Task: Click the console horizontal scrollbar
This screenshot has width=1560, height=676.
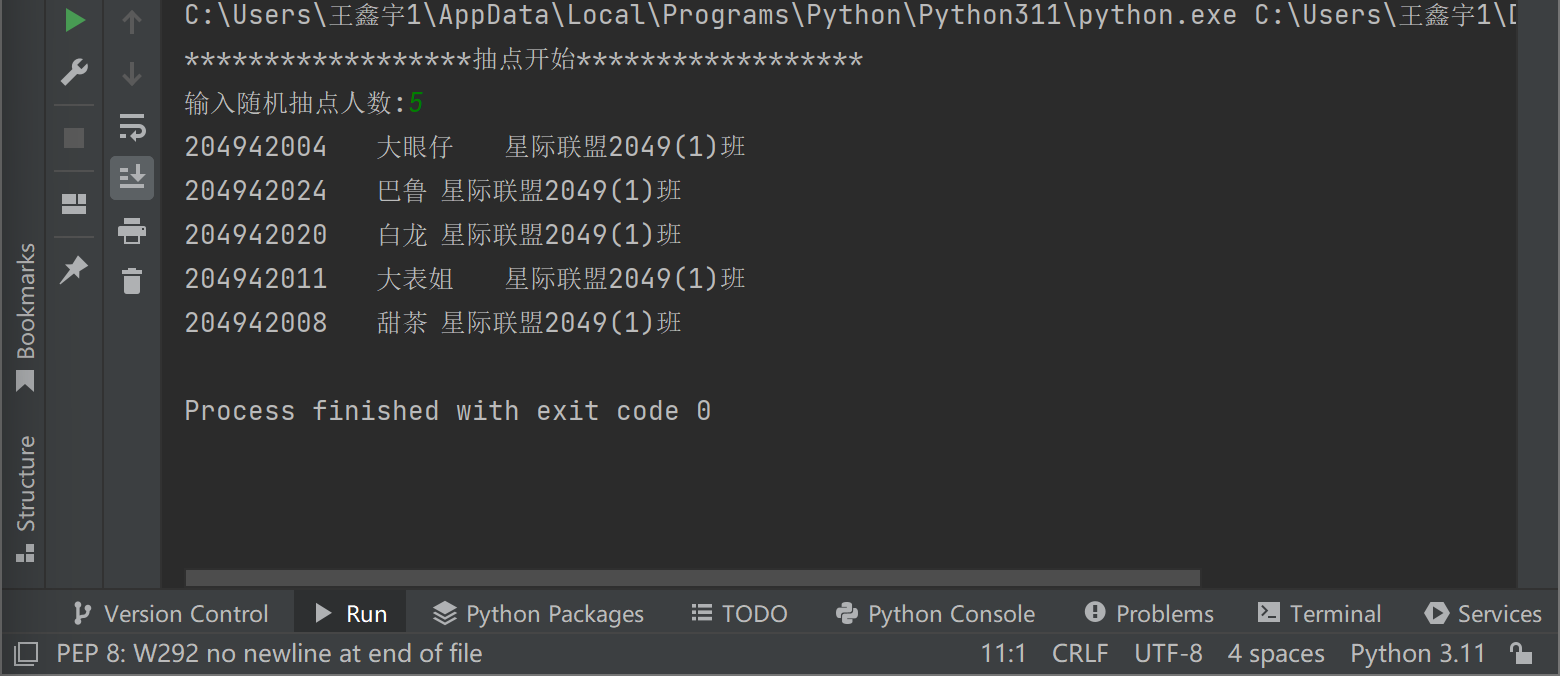Action: tap(692, 578)
